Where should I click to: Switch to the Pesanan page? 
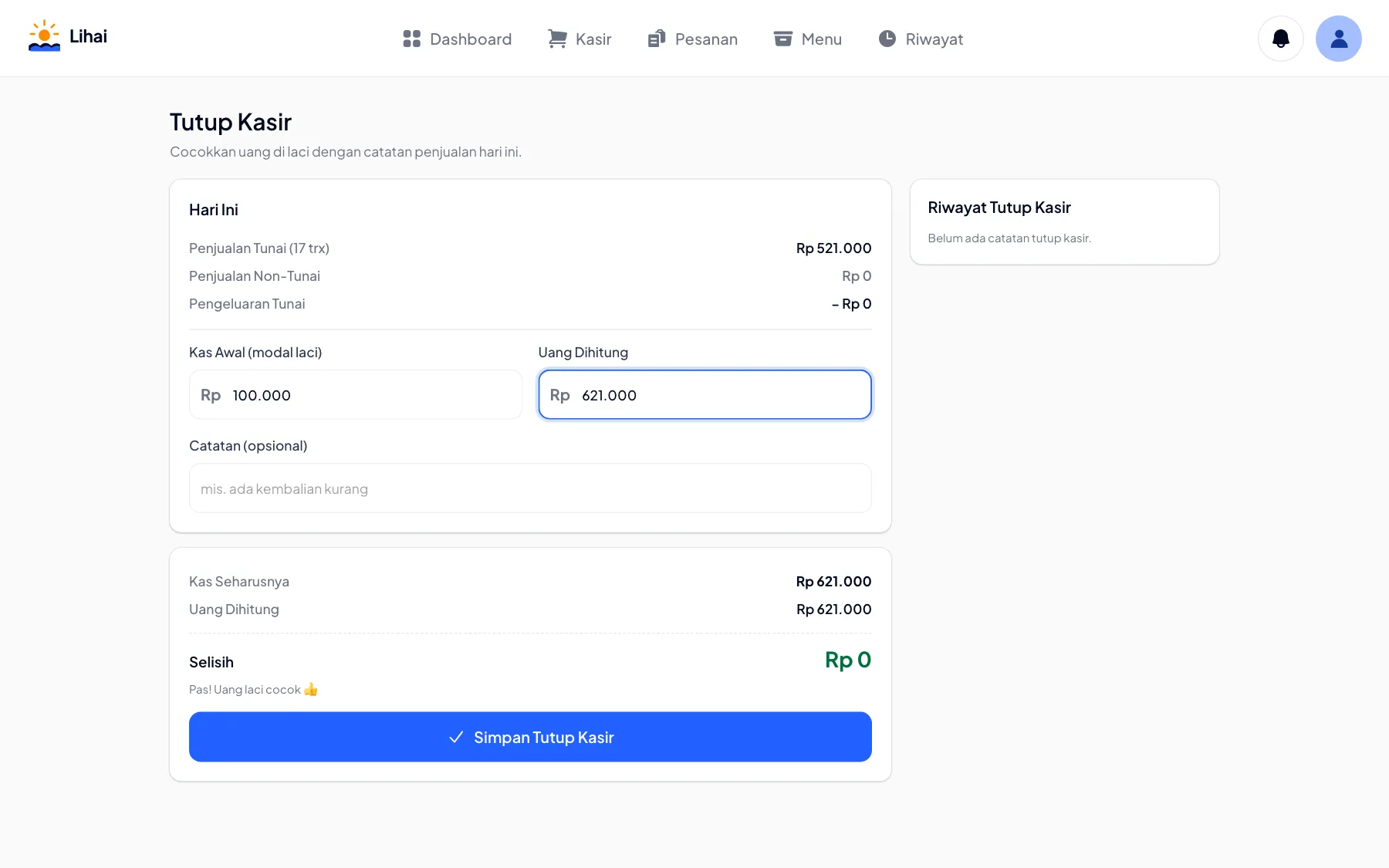(692, 39)
